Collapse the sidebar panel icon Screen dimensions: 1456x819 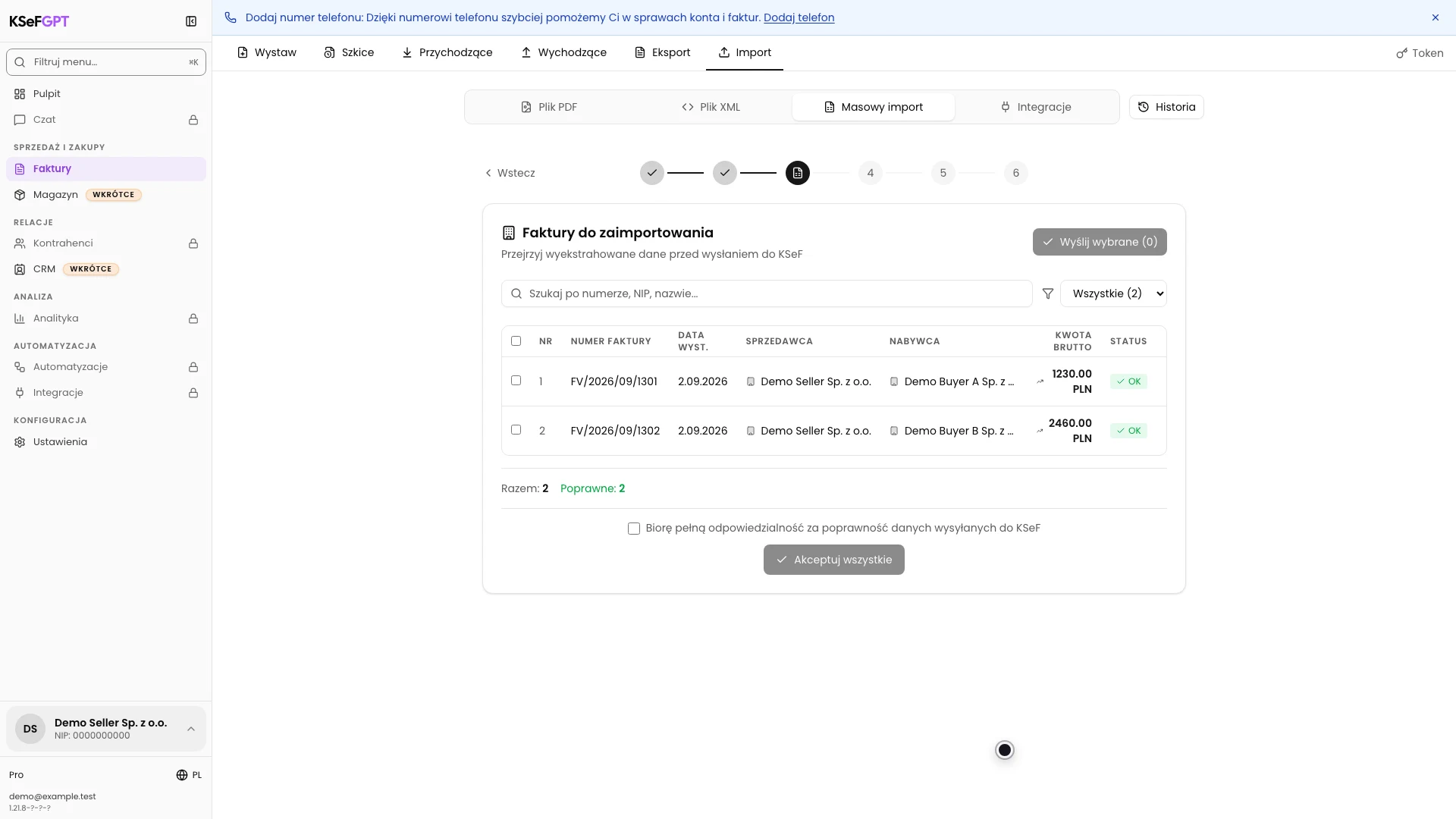coord(191,21)
